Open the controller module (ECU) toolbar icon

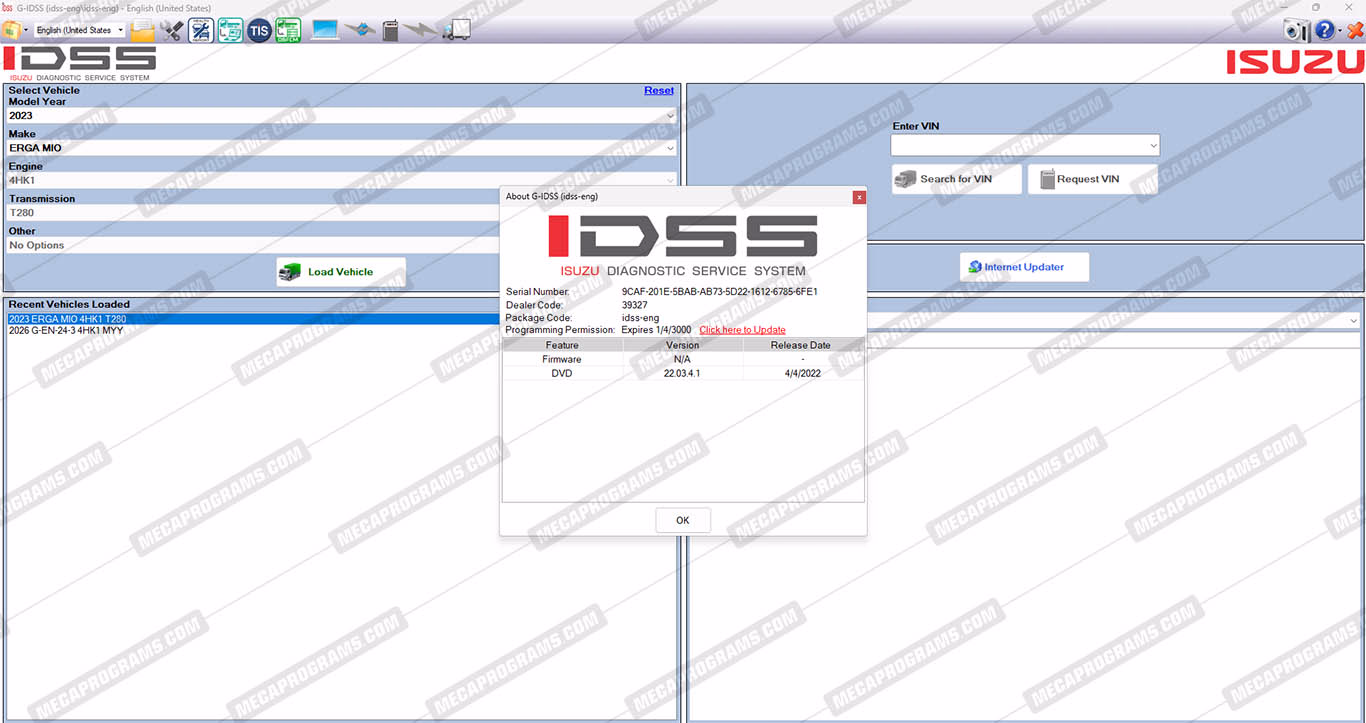pyautogui.click(x=391, y=30)
